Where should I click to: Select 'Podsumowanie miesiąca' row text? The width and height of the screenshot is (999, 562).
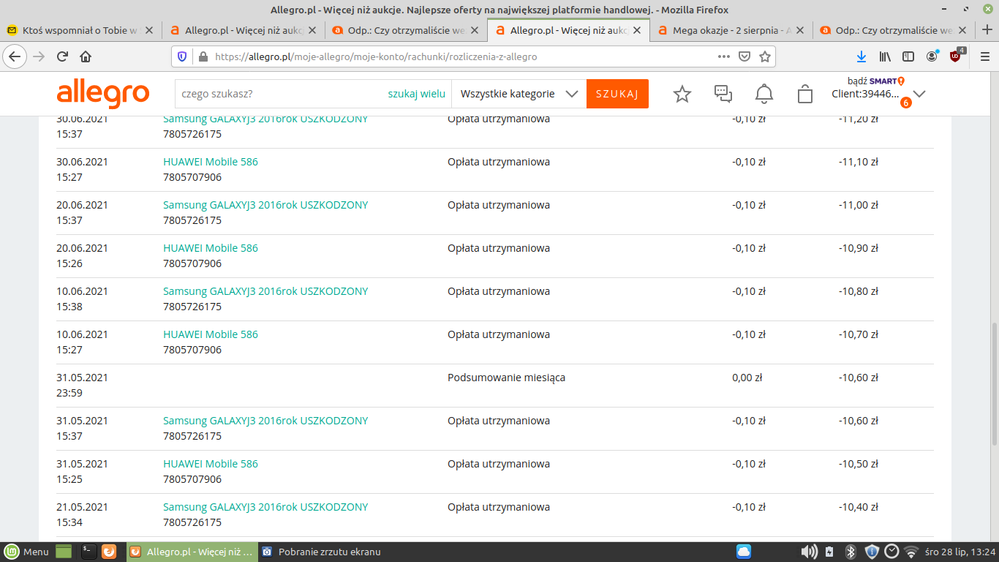tap(506, 378)
